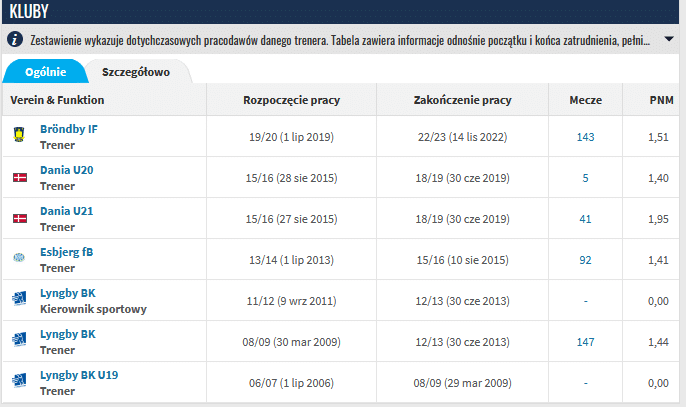Click the 92 matches link for Esbjerg fB

(585, 259)
